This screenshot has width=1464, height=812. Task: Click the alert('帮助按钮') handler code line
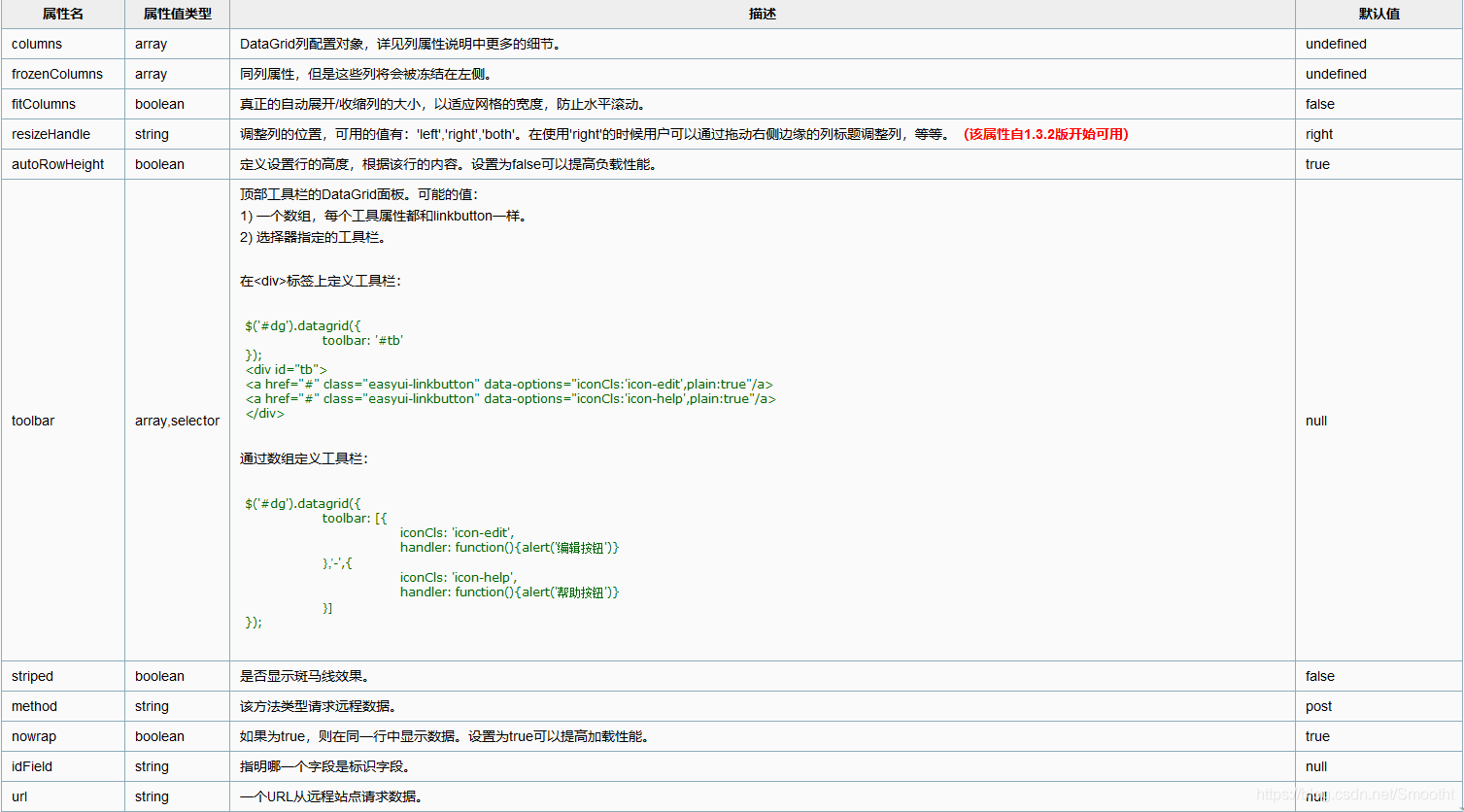[x=509, y=592]
